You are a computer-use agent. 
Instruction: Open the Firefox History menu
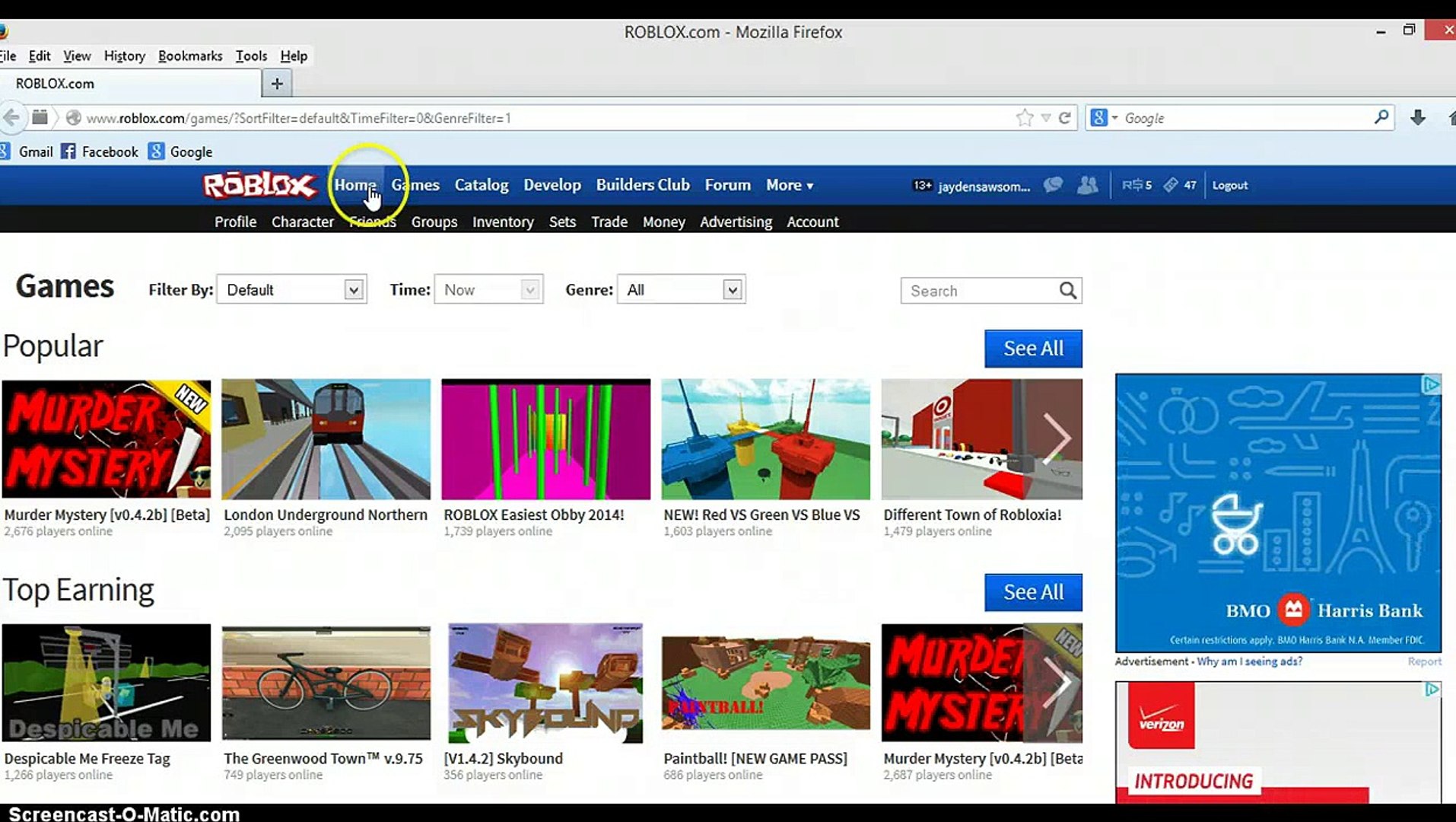125,56
